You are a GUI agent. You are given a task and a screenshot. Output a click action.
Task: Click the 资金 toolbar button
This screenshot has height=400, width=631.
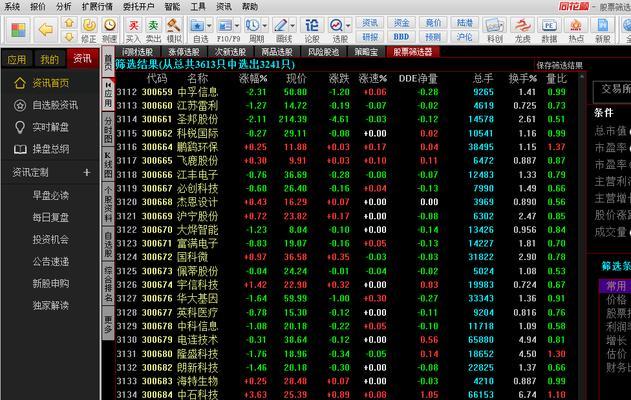[401, 23]
